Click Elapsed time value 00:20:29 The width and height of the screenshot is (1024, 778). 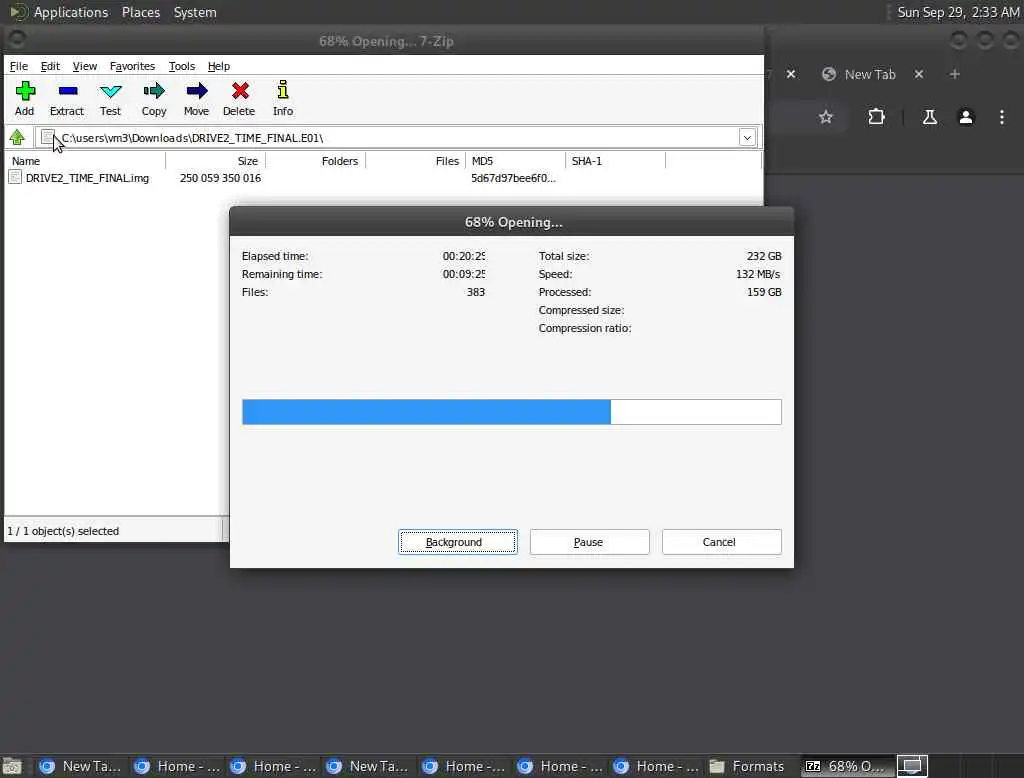[x=464, y=256]
